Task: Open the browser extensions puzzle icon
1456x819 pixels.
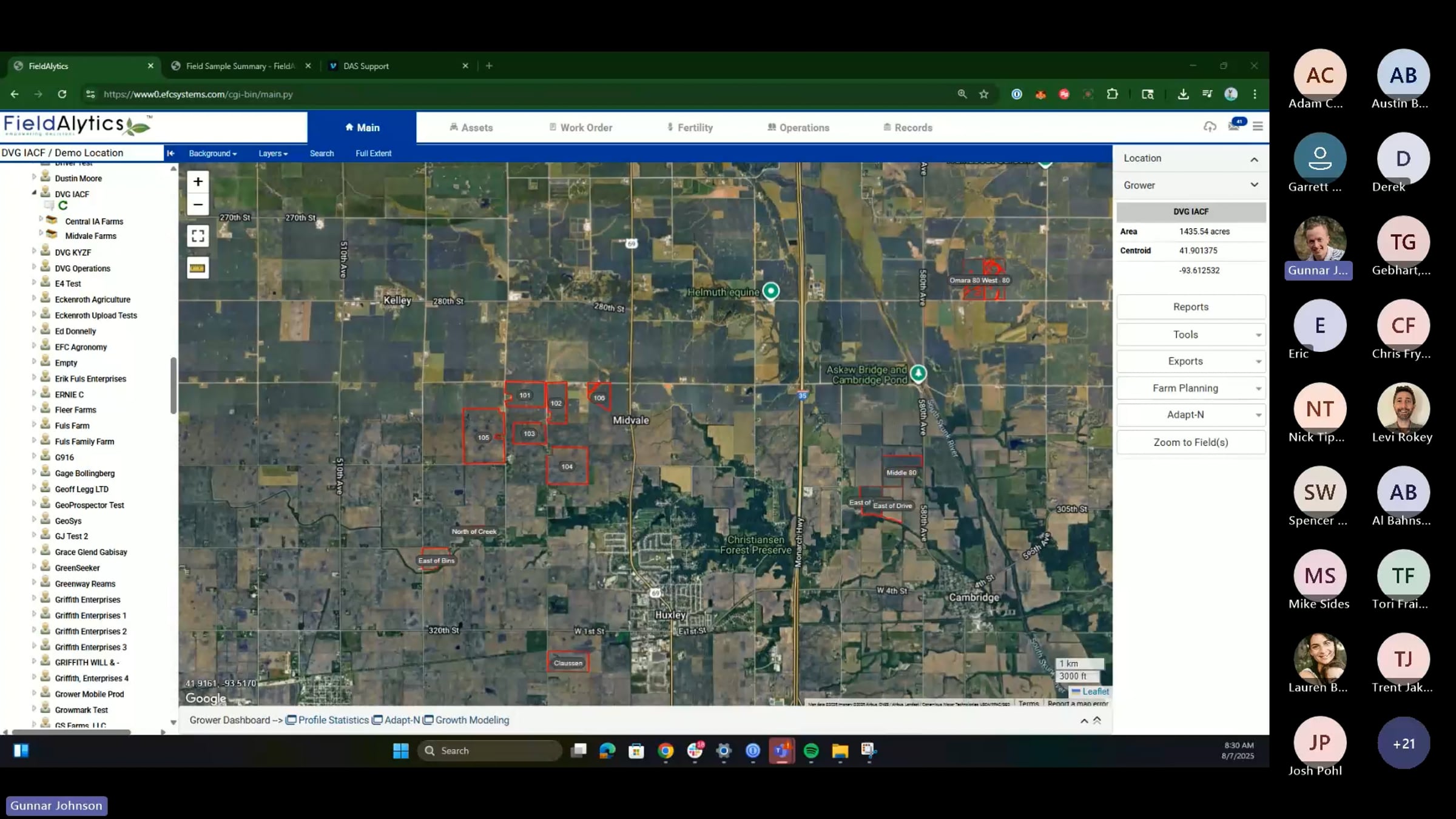Action: point(1112,94)
